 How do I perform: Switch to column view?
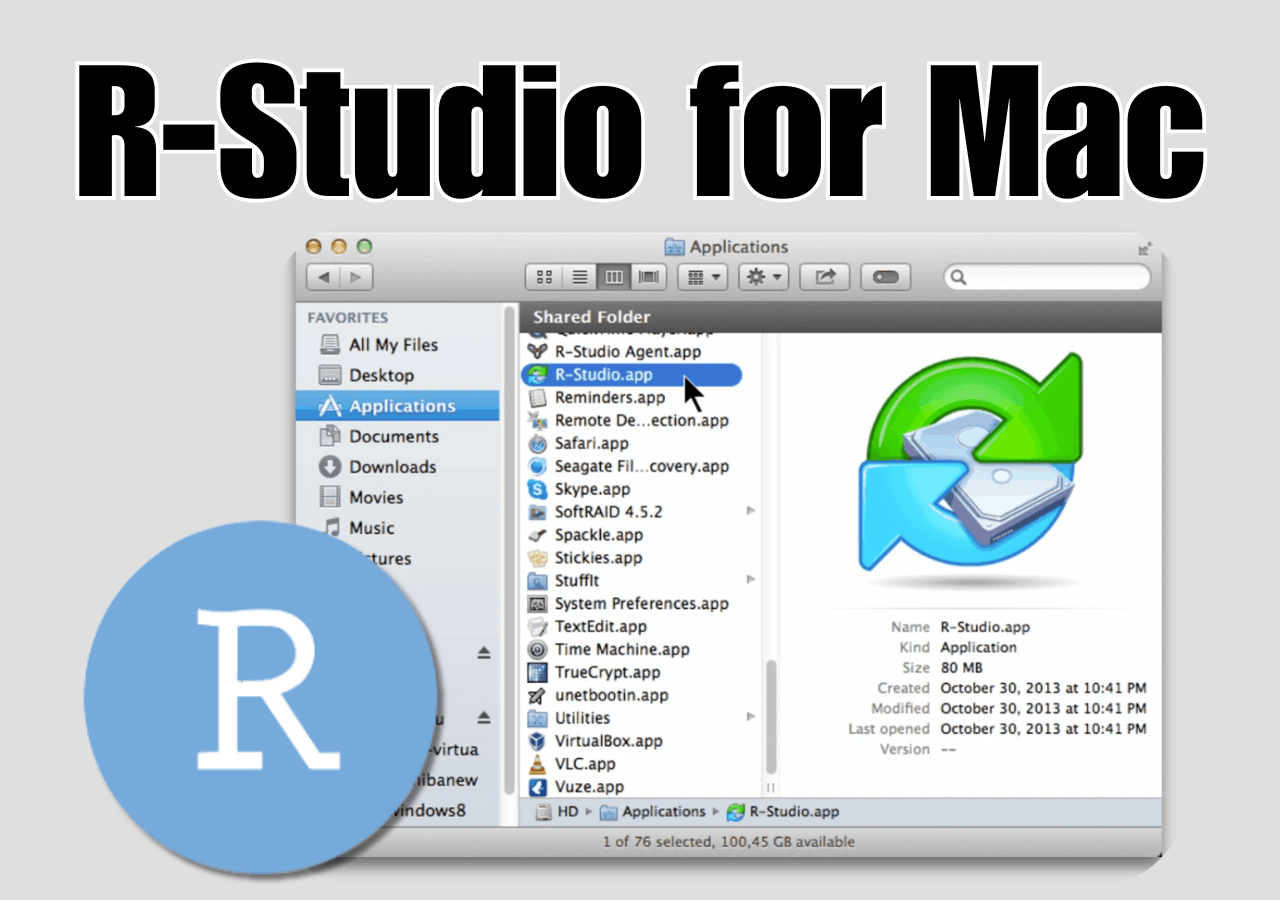tap(614, 277)
